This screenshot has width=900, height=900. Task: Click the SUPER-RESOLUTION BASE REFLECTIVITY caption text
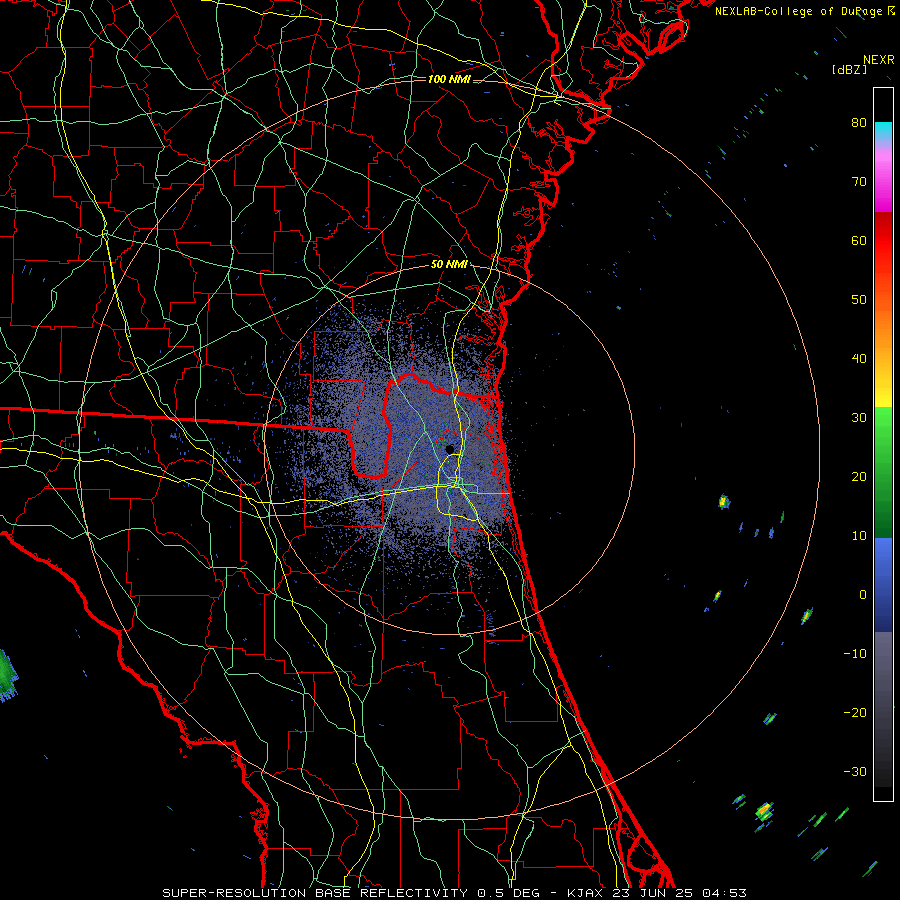click(x=315, y=893)
